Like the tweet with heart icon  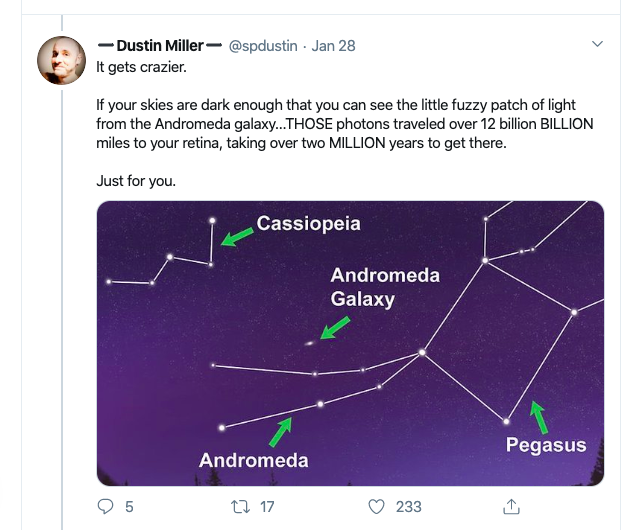coord(376,507)
